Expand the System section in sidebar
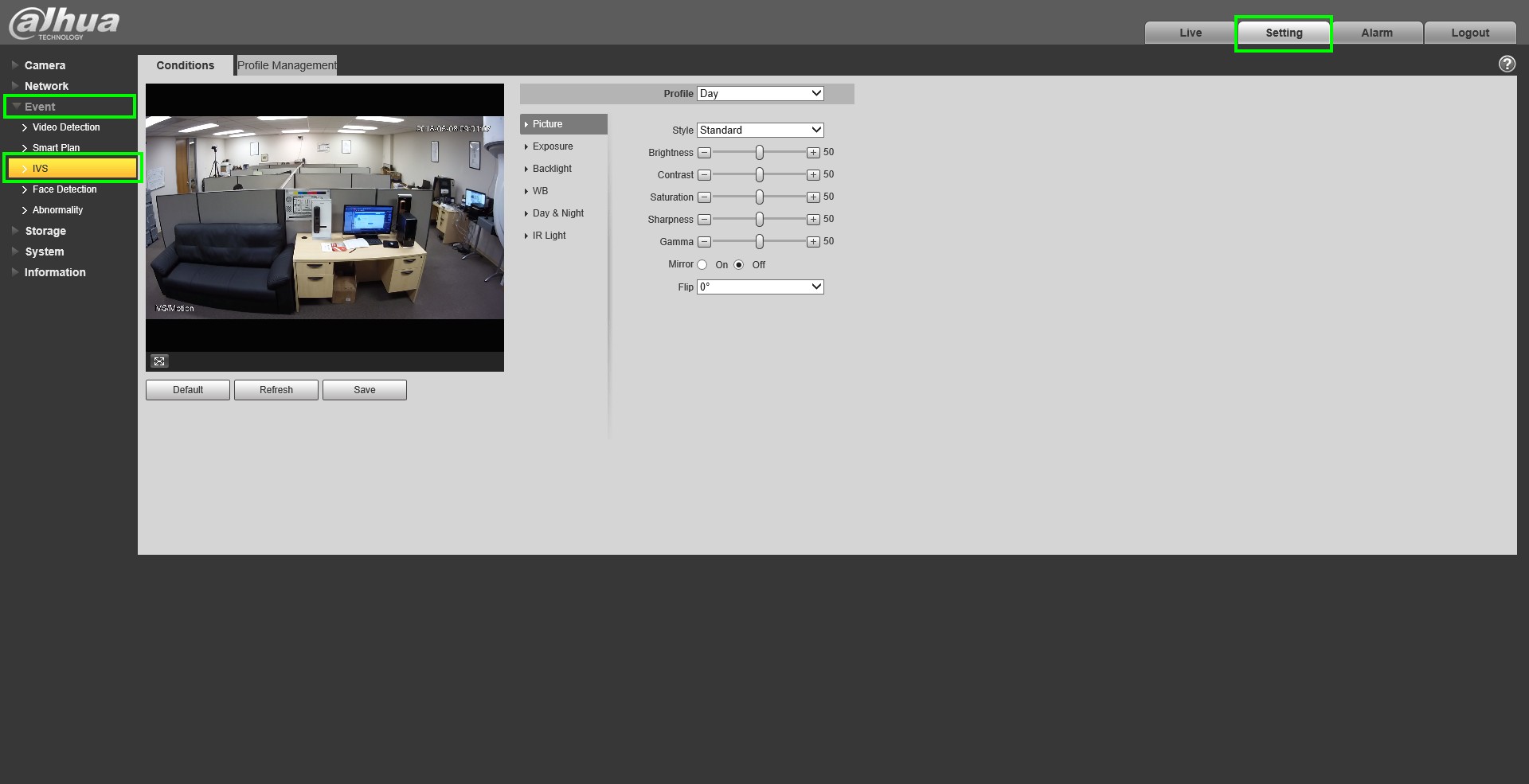 pyautogui.click(x=45, y=252)
